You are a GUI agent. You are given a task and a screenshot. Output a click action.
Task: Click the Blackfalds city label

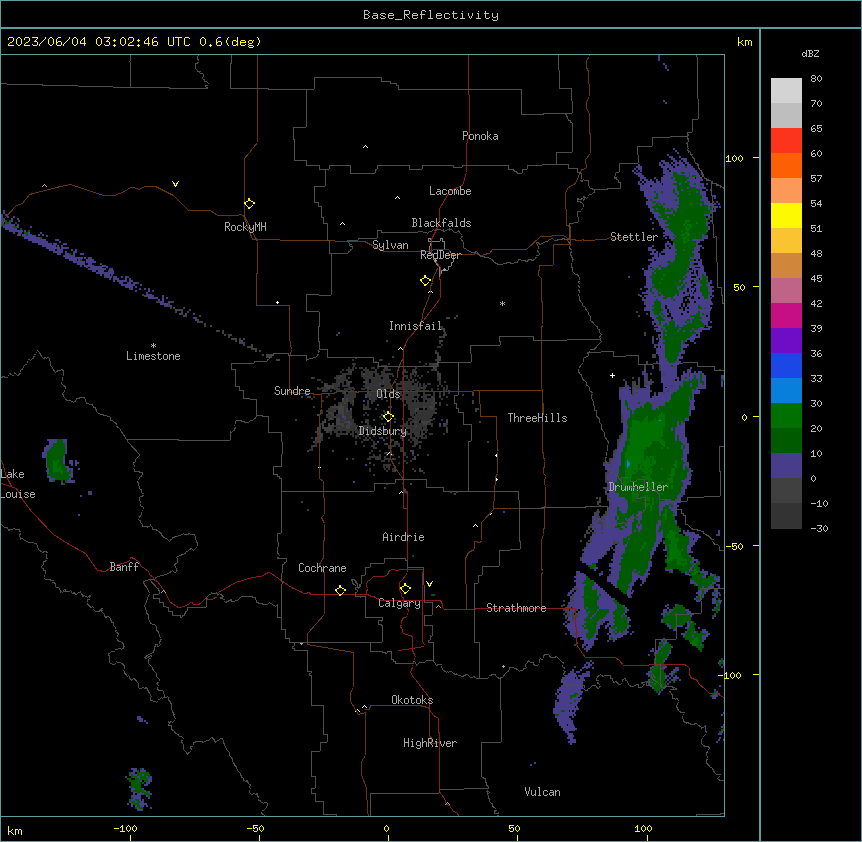(x=441, y=223)
